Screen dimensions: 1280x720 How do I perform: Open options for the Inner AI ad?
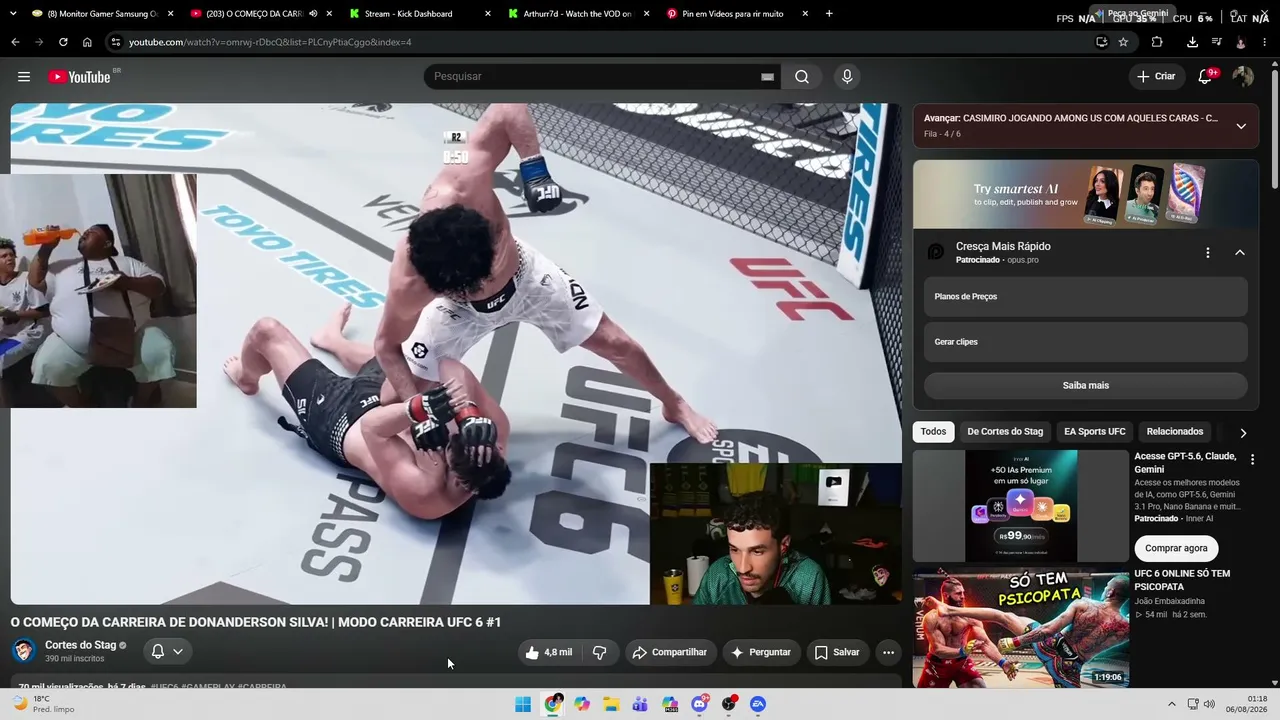click(1252, 459)
